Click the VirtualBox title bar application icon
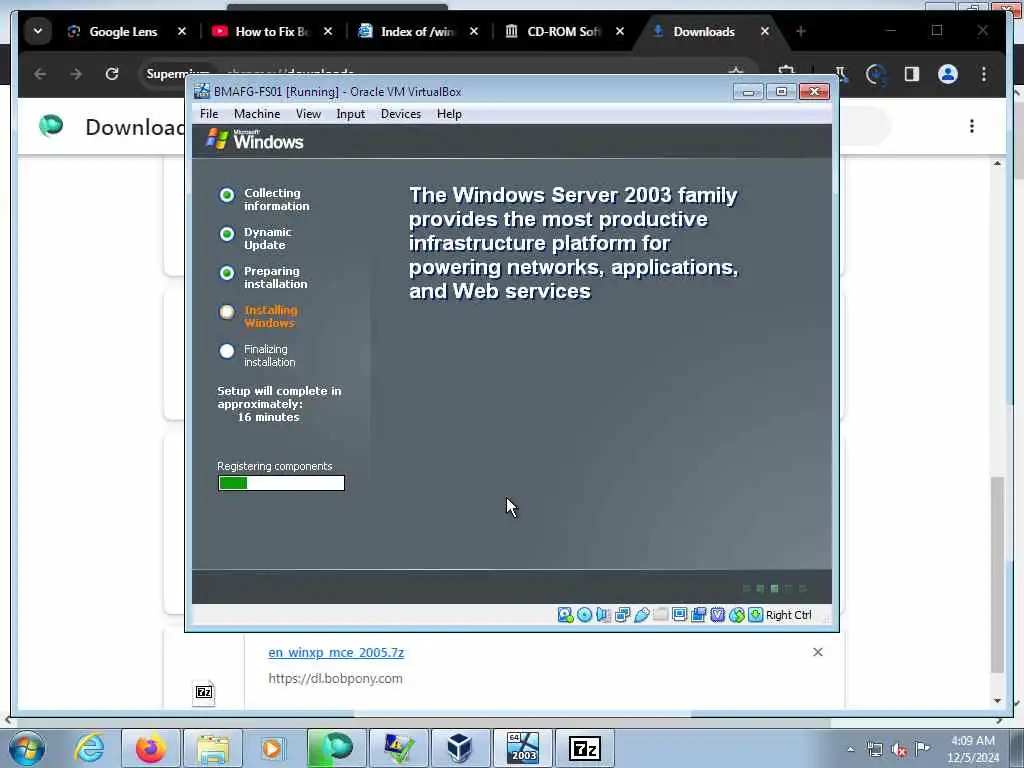Viewport: 1024px width, 768px height. [x=202, y=91]
